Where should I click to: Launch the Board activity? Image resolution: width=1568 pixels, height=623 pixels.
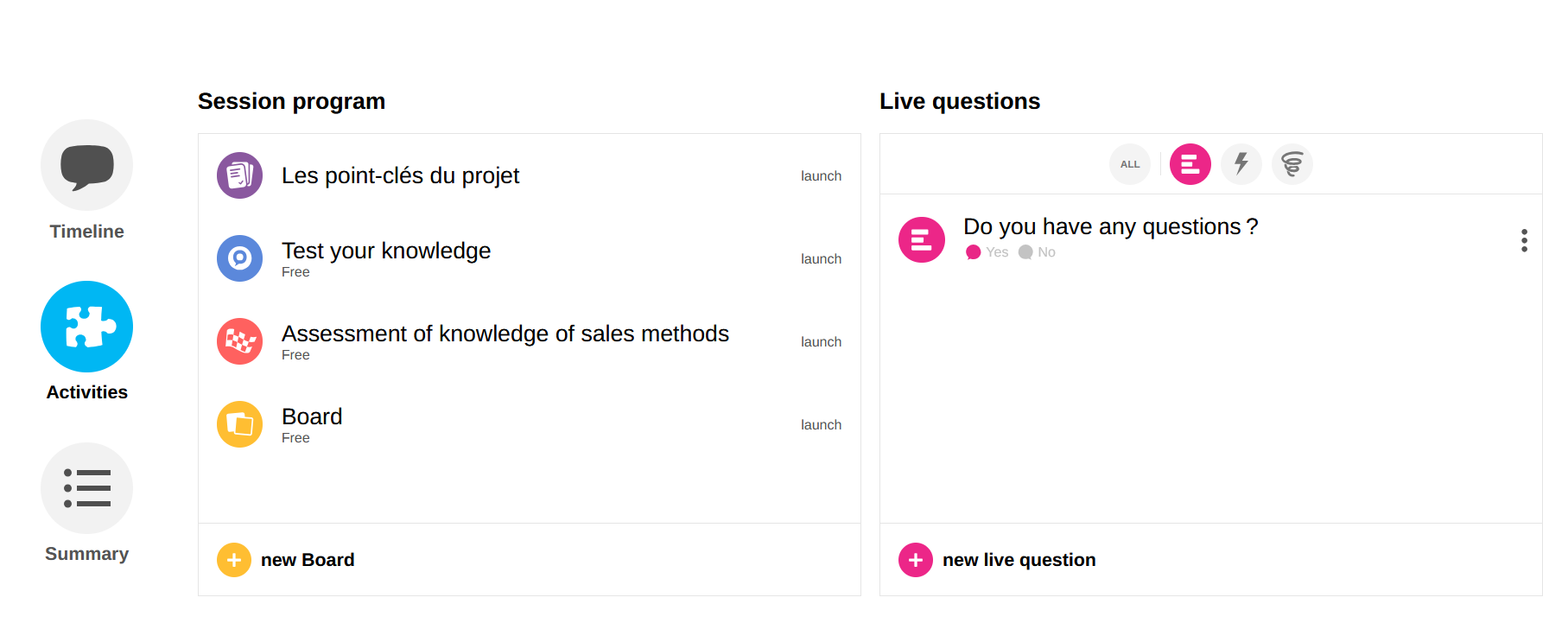pos(820,425)
